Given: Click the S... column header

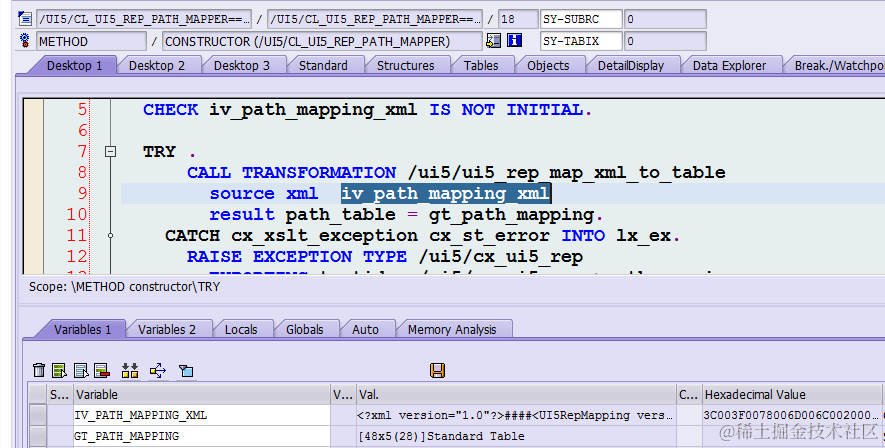Looking at the screenshot, I should coord(59,394).
